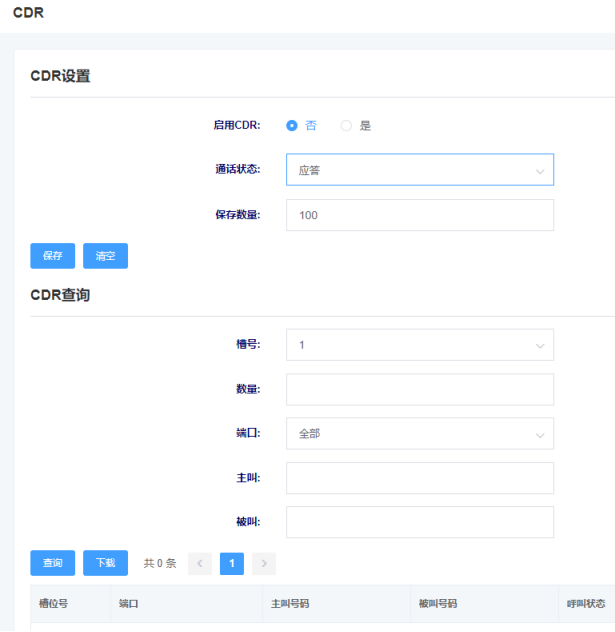Select 是 radio for 启用CDR
Viewport: 615px width, 632px height.
point(346,126)
